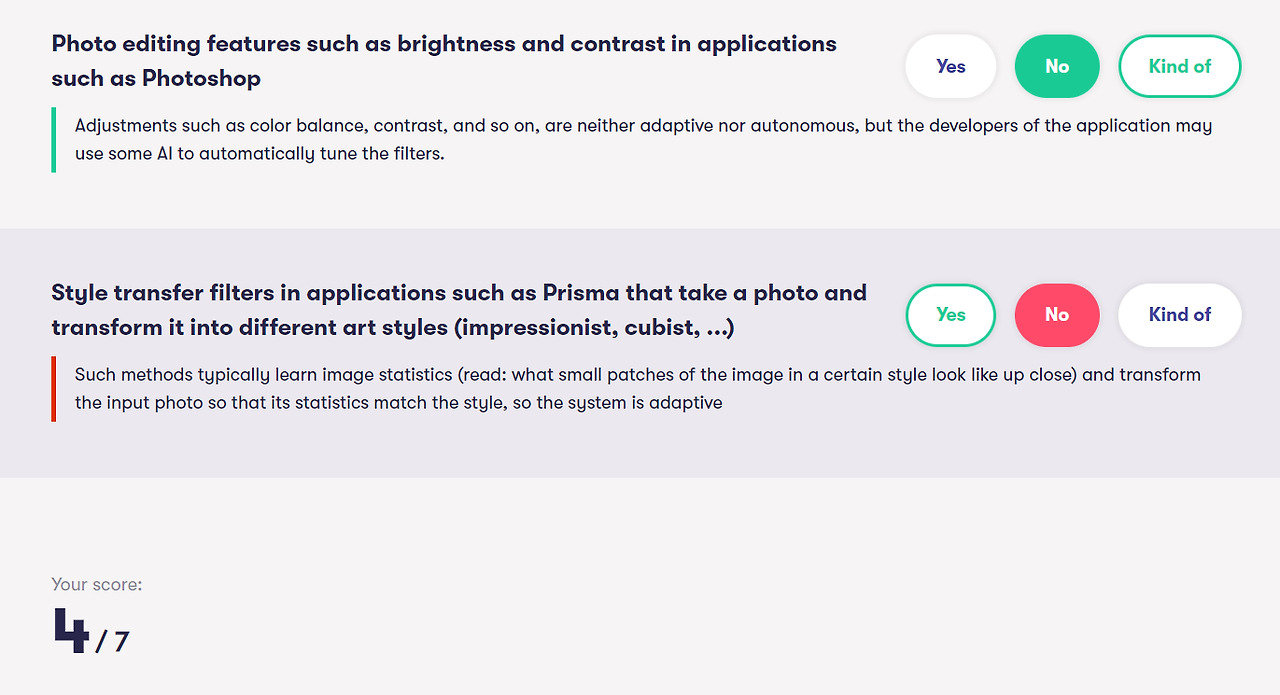Click the red No answer for Prisma question

point(1057,314)
